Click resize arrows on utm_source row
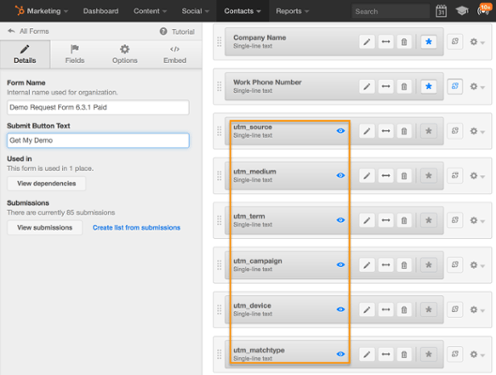Image resolution: width=496 pixels, height=375 pixels. (x=386, y=131)
